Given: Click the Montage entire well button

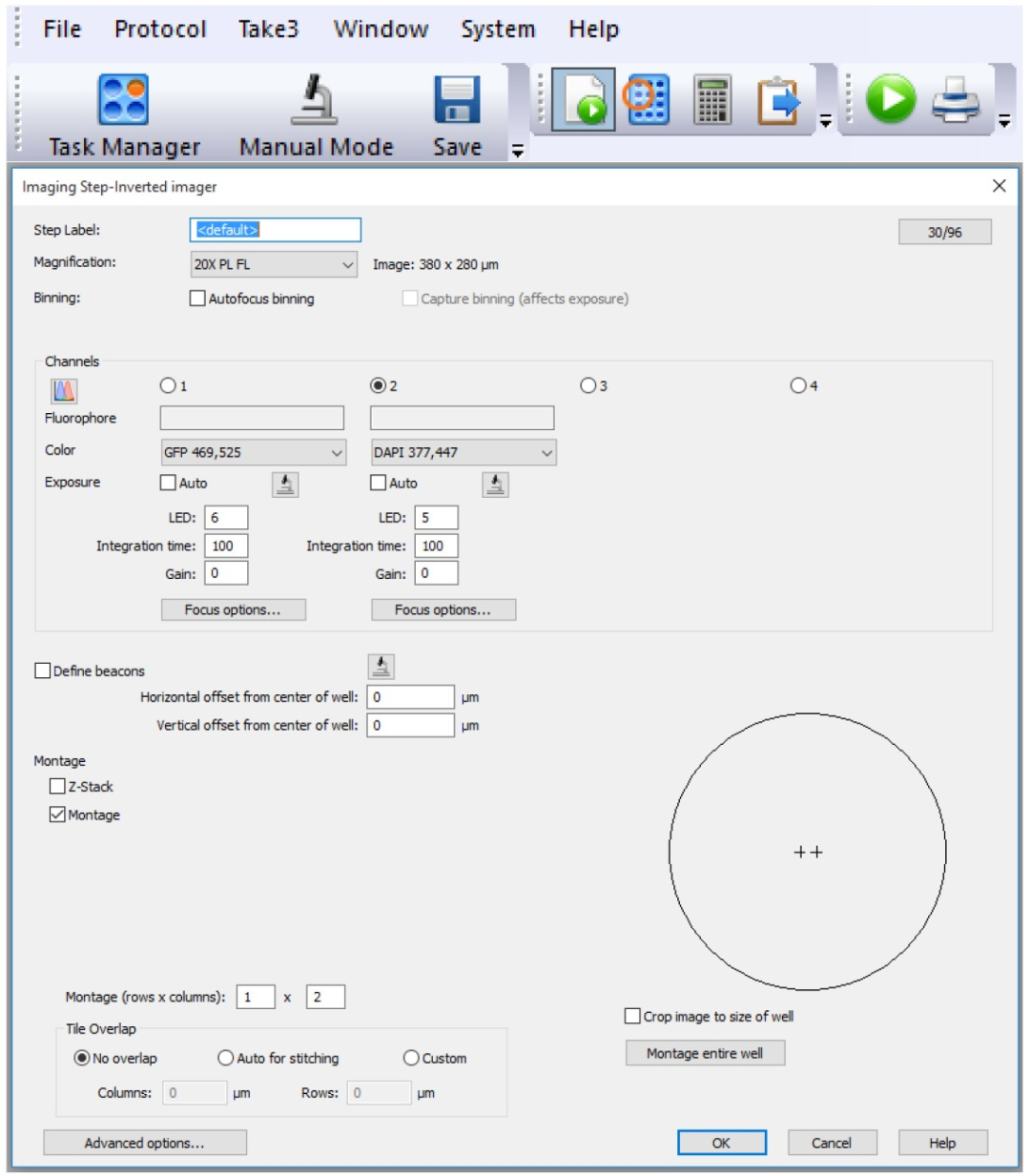Looking at the screenshot, I should point(705,1053).
